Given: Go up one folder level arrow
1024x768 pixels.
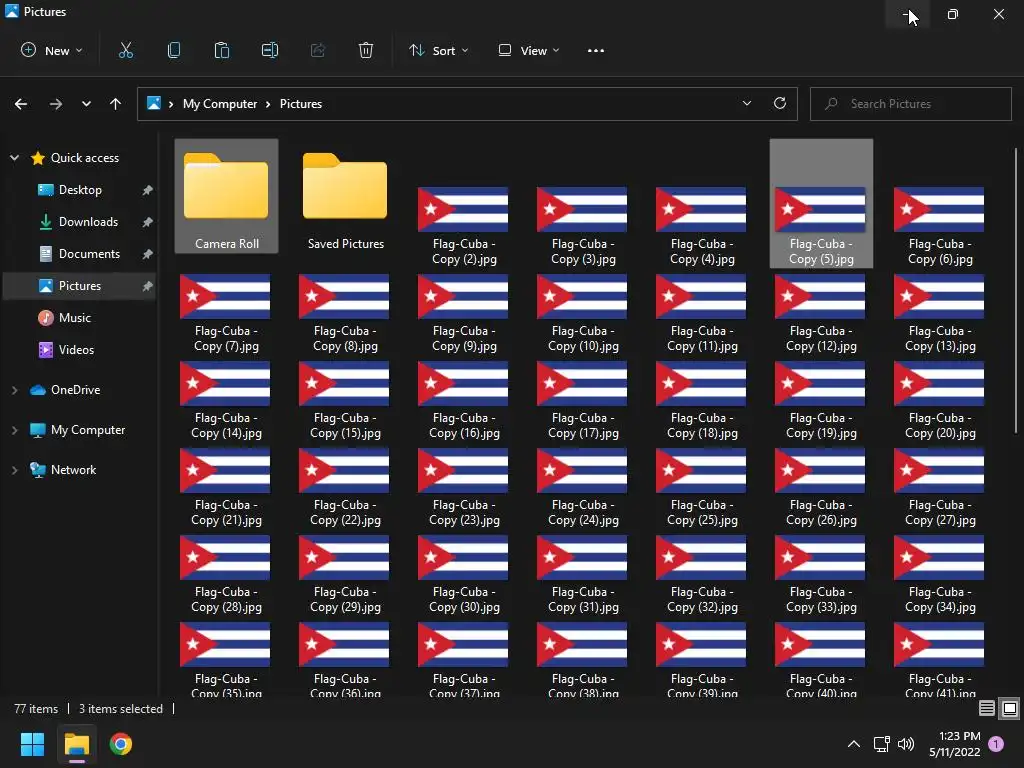Looking at the screenshot, I should (x=116, y=104).
